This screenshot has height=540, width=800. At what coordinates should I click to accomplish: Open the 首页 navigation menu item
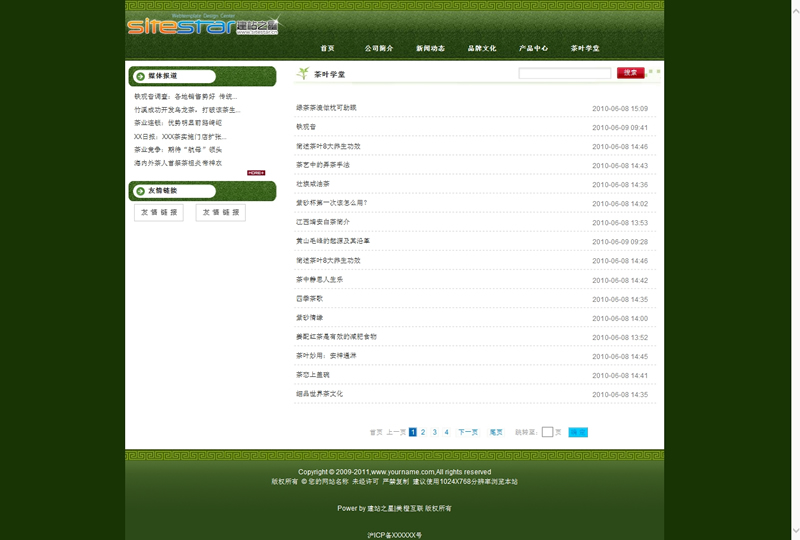point(327,48)
